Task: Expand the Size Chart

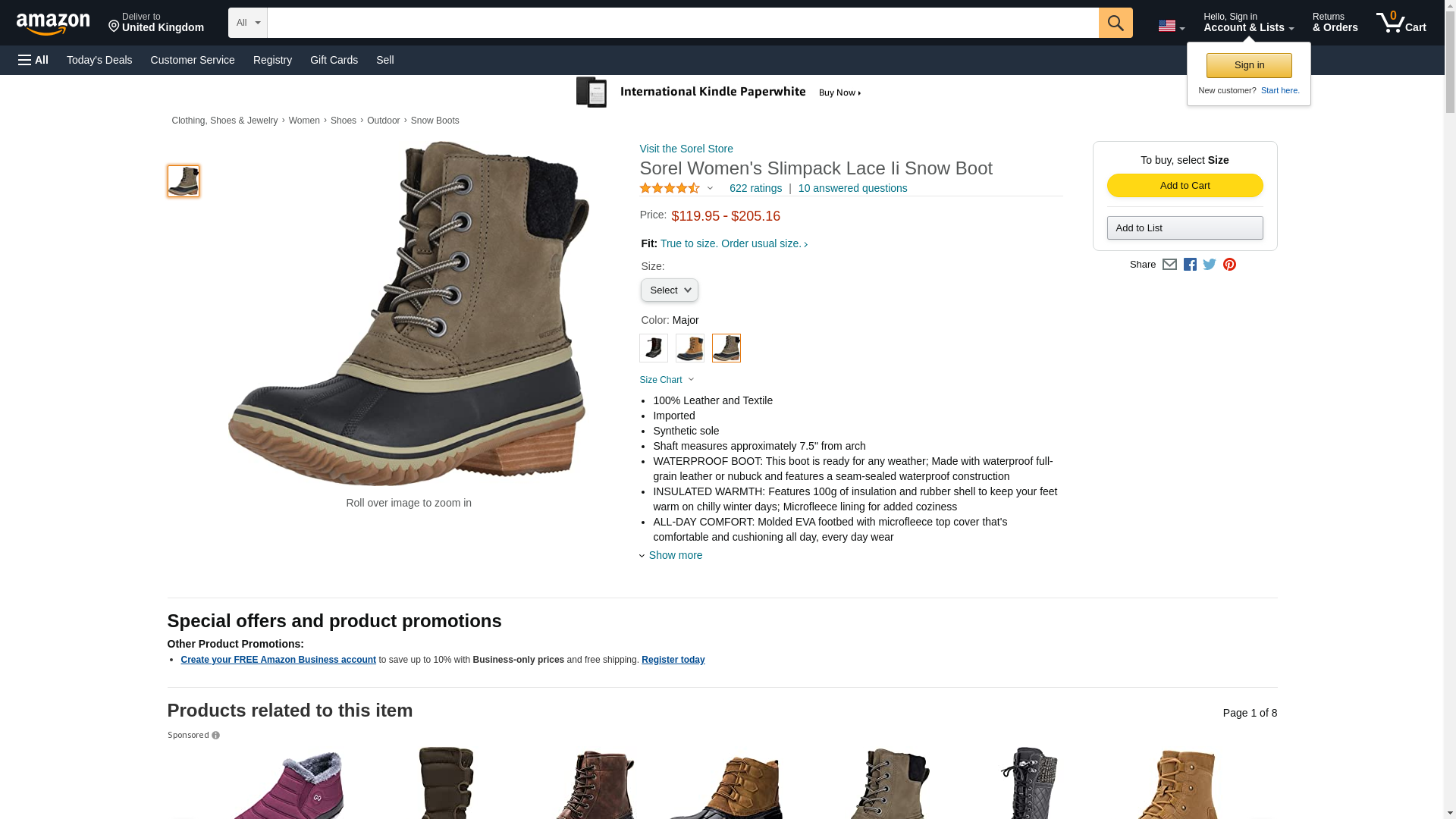Action: click(667, 380)
